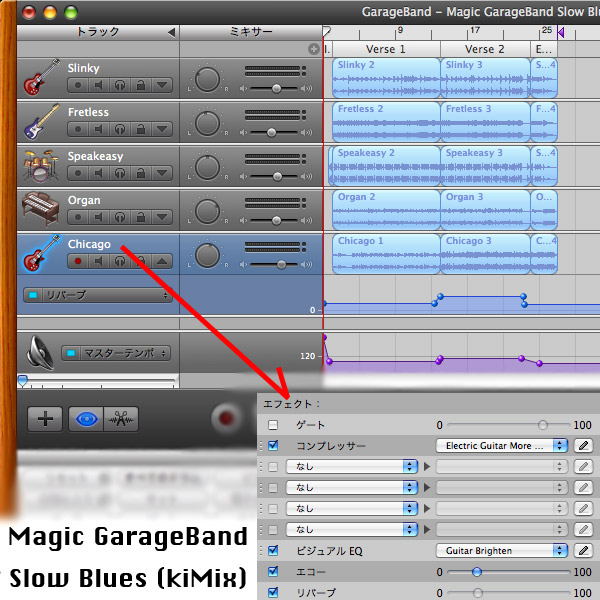Enable the ゲート effect checkbox
The width and height of the screenshot is (600, 600).
pos(273,425)
